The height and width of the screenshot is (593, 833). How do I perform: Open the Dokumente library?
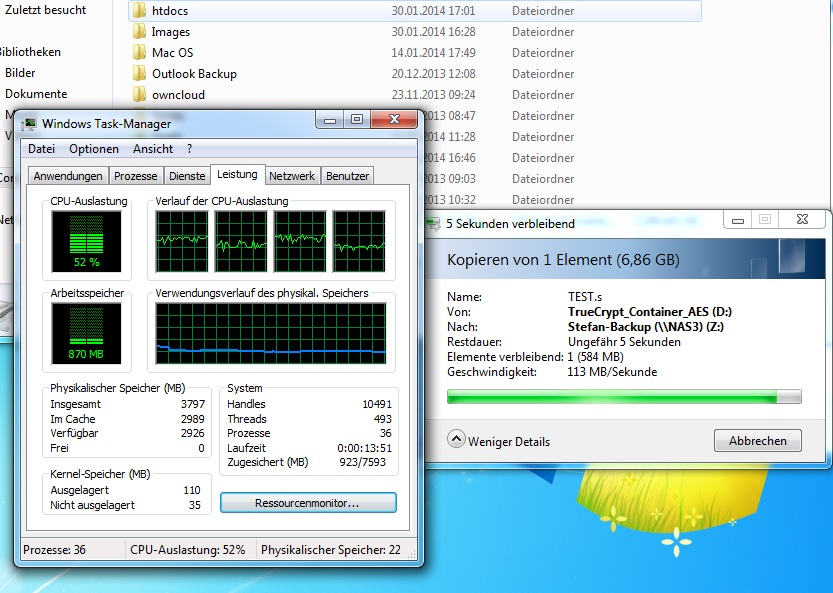pos(36,94)
